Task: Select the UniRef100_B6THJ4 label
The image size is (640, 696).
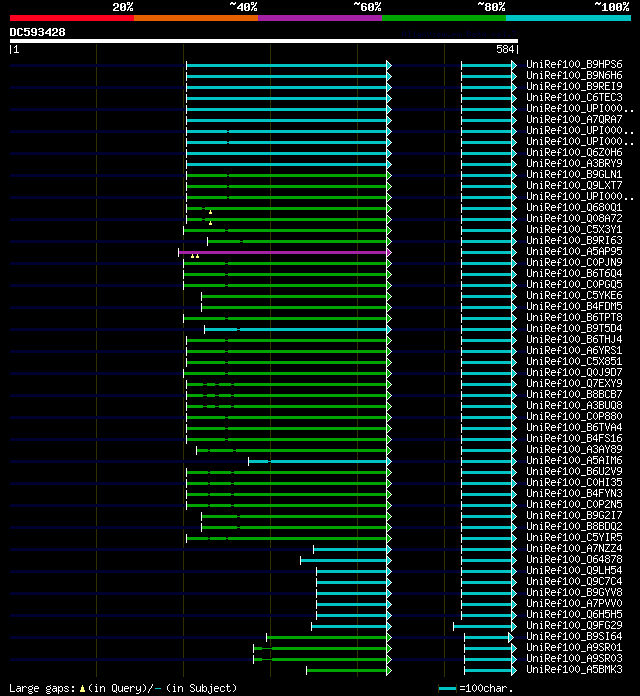Action: [x=574, y=340]
